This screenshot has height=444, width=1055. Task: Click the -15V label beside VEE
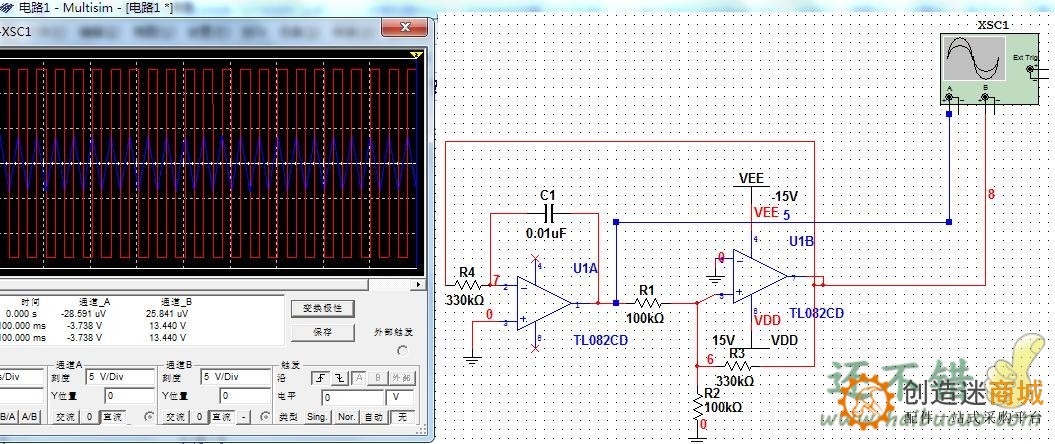point(785,196)
